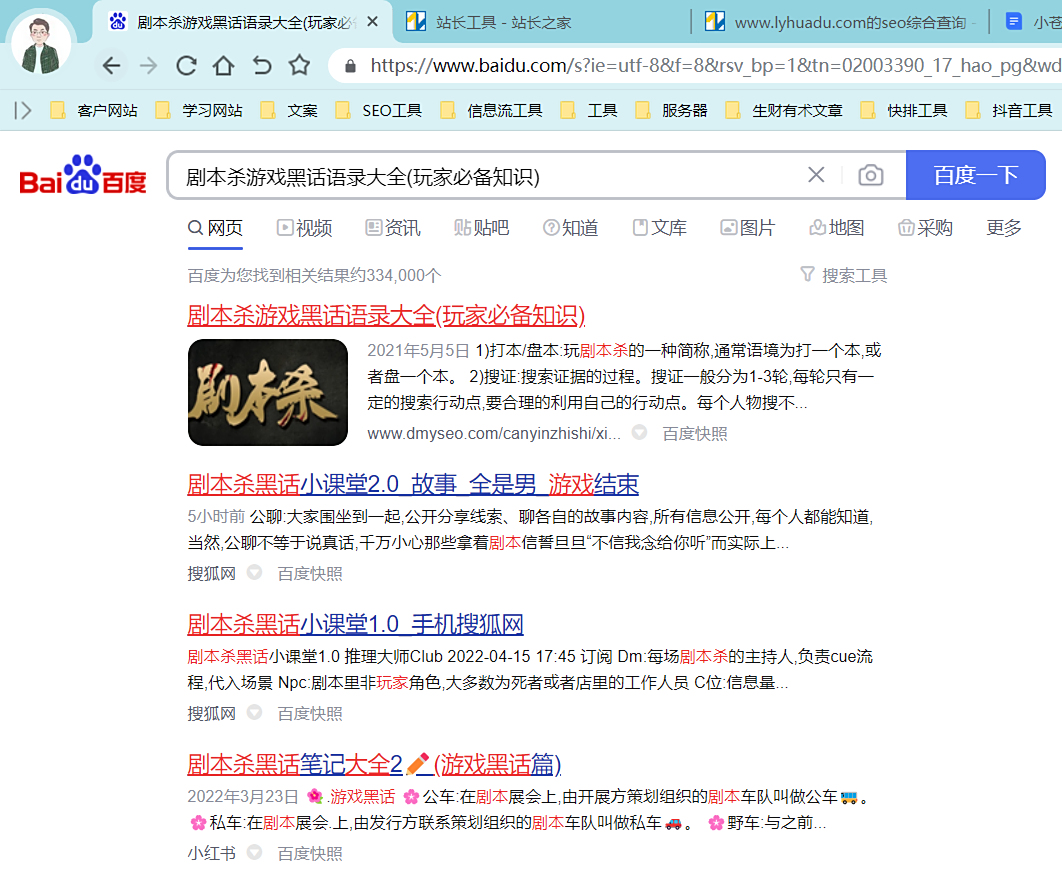
Task: Open image search camera icon
Action: [x=870, y=175]
